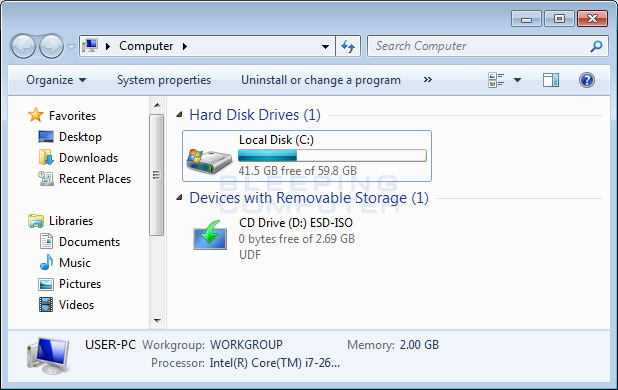Image resolution: width=618 pixels, height=390 pixels.
Task: Open the Videos library
Action: [x=76, y=305]
